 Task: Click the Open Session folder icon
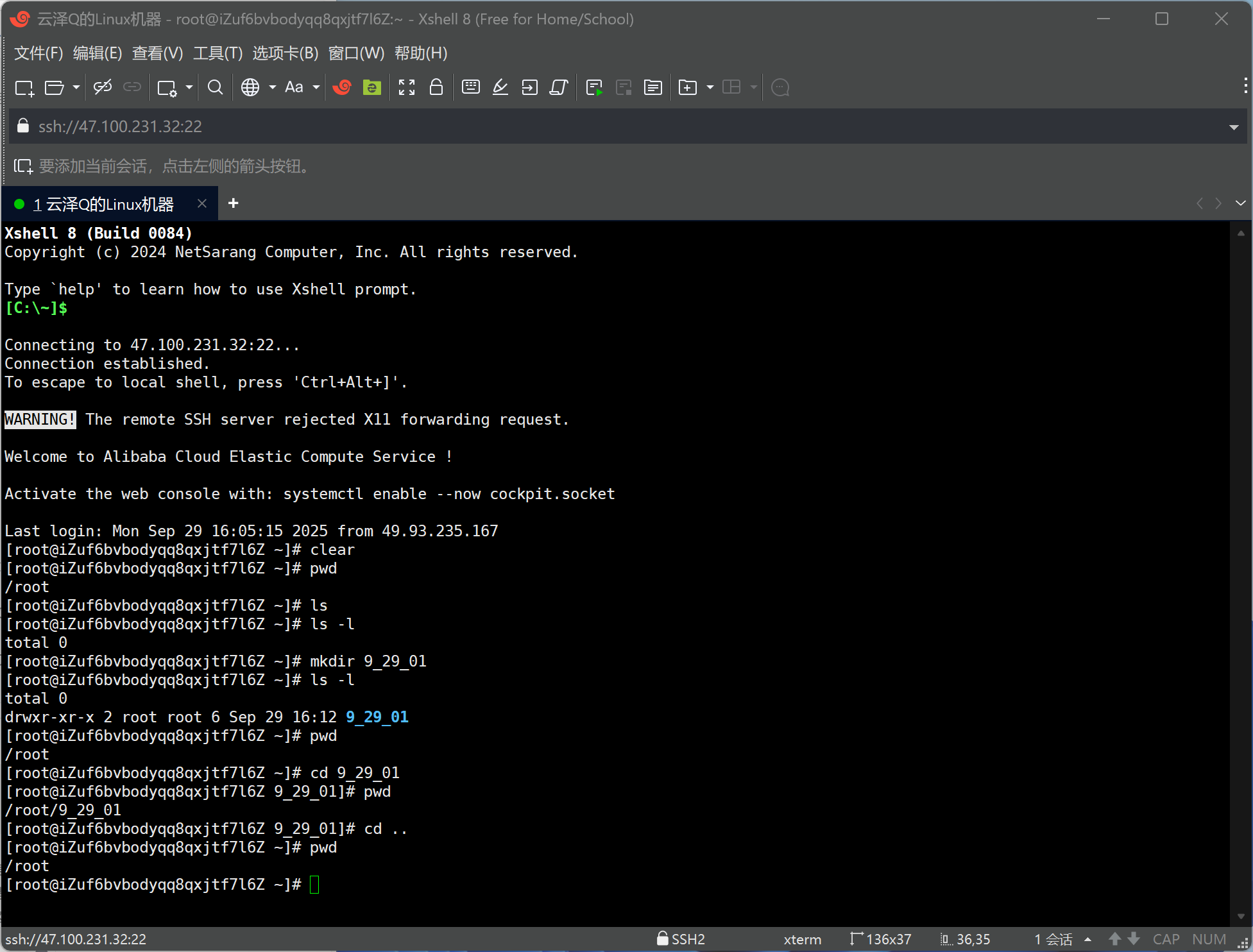point(54,88)
